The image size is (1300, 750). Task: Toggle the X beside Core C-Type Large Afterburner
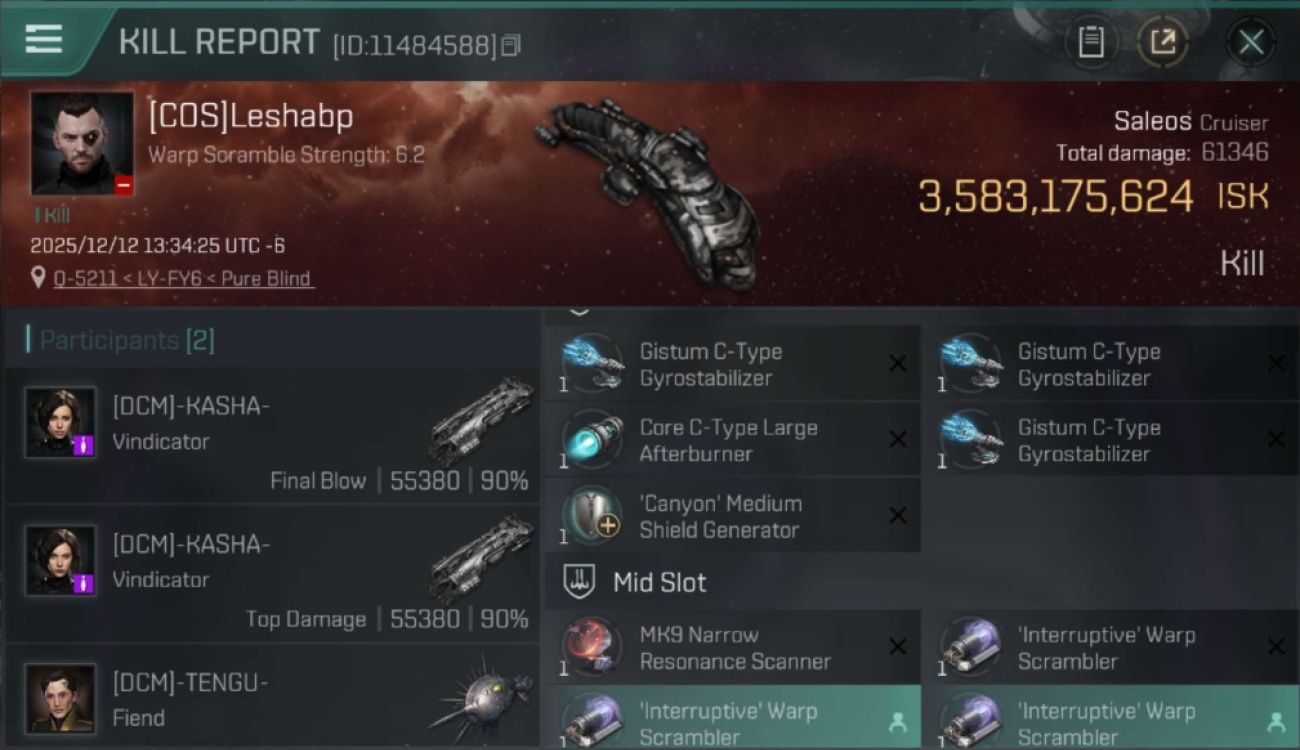tap(897, 440)
